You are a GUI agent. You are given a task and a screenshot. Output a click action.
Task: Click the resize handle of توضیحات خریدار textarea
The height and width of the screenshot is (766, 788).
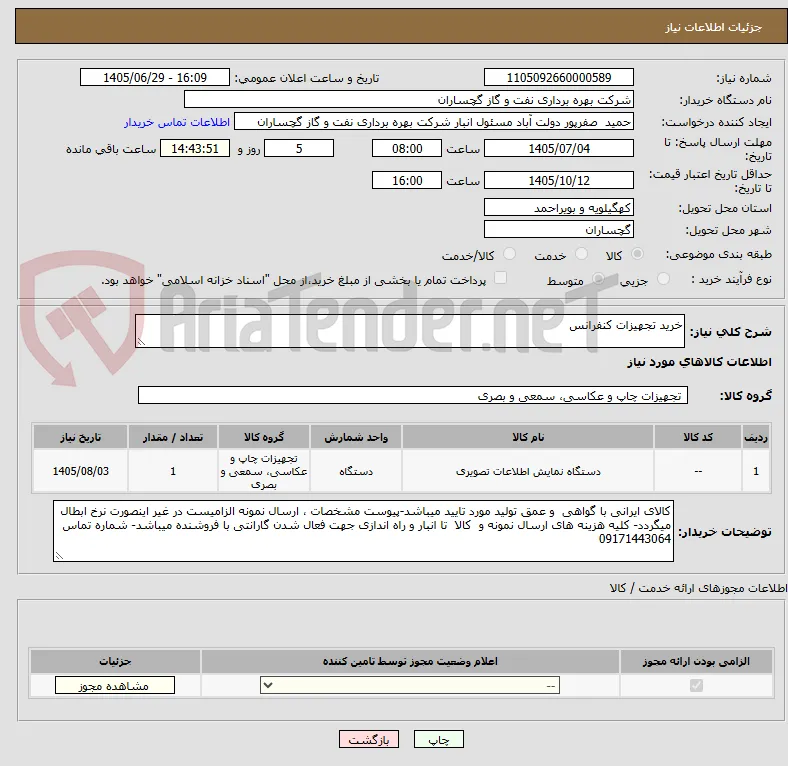(59, 555)
